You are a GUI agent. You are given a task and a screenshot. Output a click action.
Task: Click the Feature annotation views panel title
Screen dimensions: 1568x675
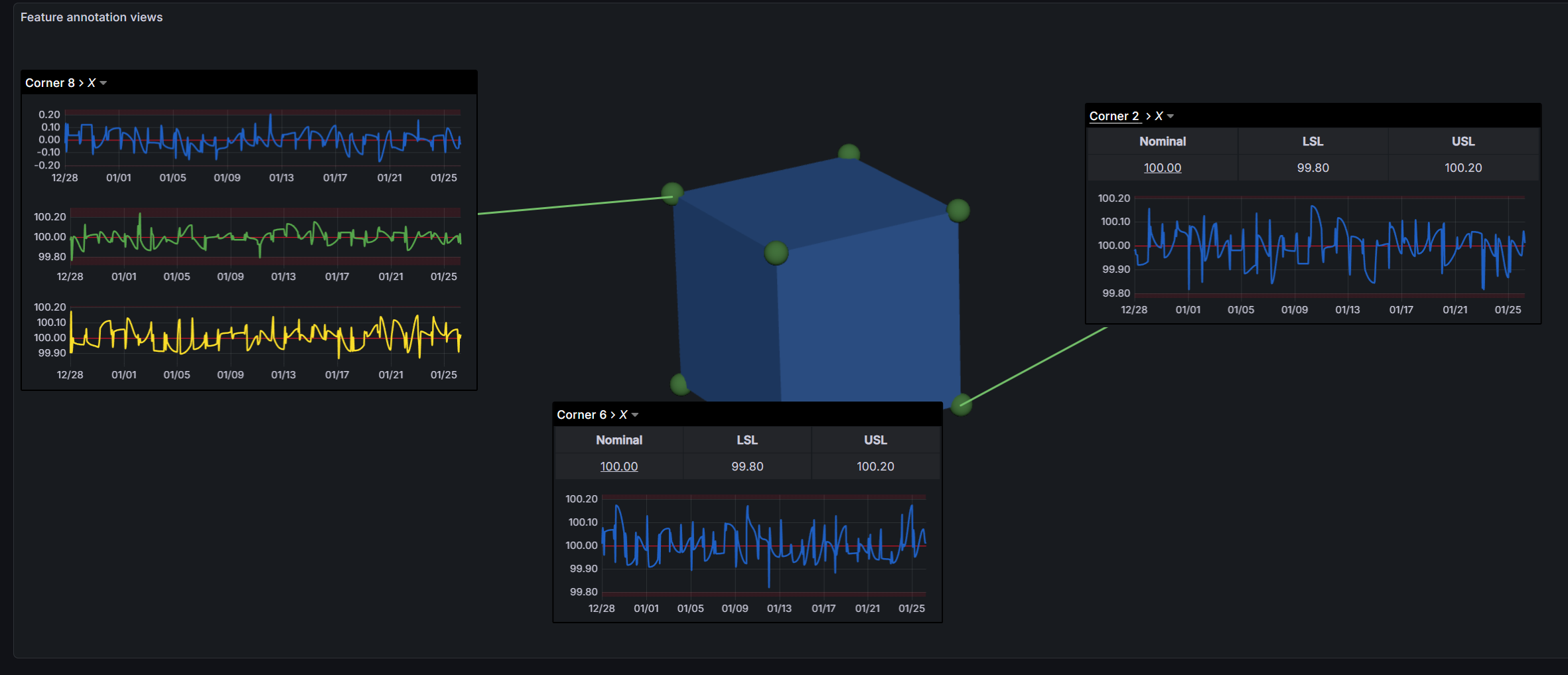click(92, 17)
